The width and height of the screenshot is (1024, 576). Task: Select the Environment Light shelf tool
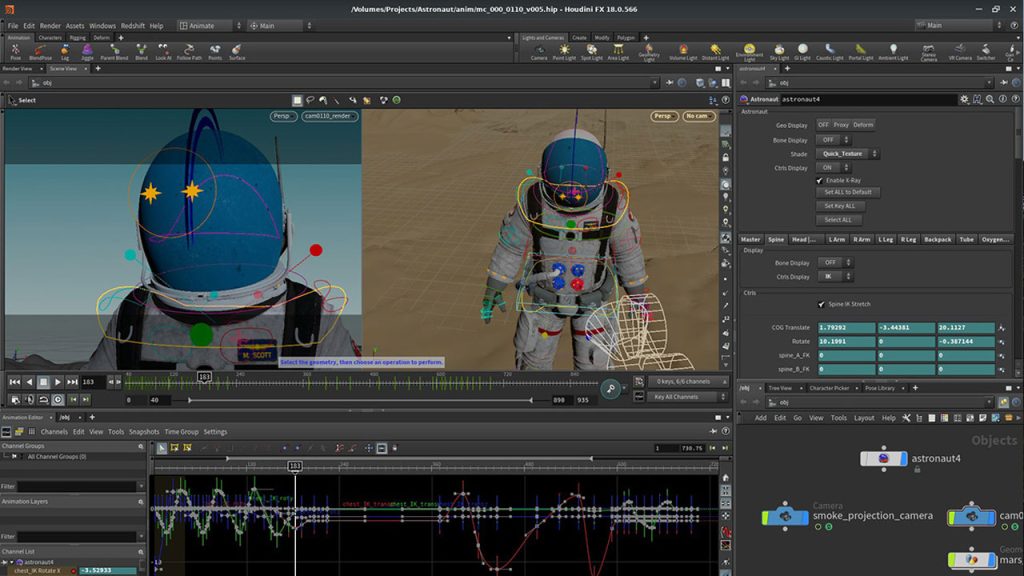pyautogui.click(x=750, y=48)
